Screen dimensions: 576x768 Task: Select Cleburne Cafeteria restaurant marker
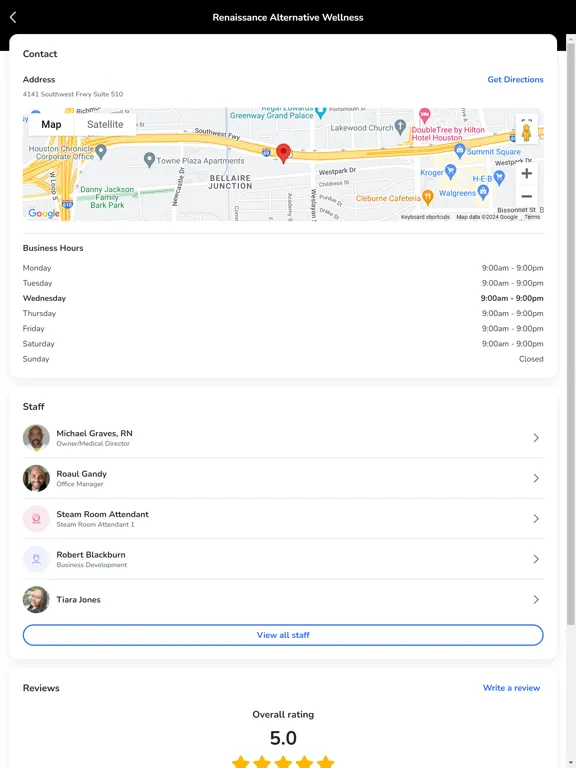coord(428,197)
